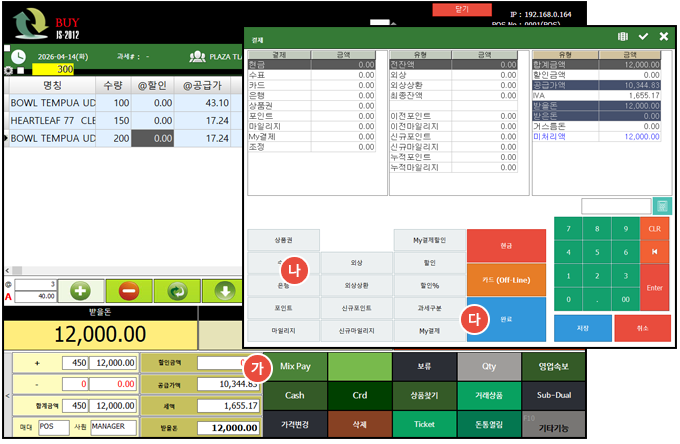The width and height of the screenshot is (680, 444).
Task: Select the 카드 row in payment table
Action: (311, 85)
